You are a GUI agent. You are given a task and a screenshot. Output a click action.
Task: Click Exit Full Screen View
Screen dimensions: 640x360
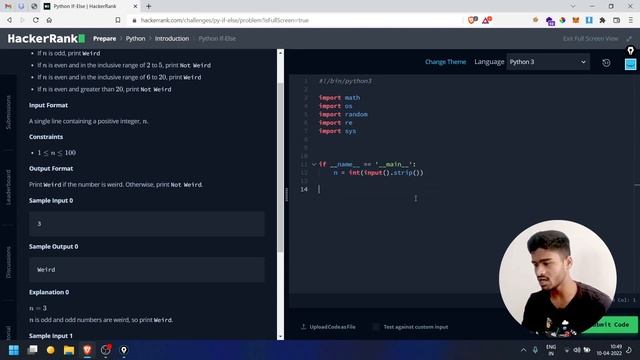(590, 39)
